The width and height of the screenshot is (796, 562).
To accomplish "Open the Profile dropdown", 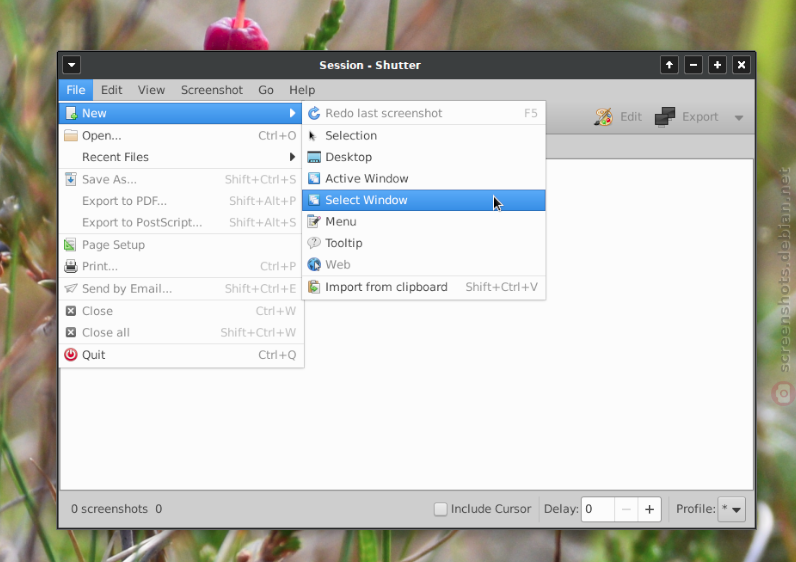I will coord(732,509).
